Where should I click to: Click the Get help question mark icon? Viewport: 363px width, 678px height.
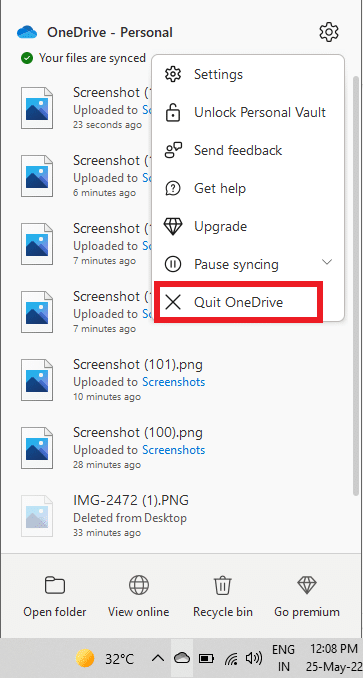(x=173, y=189)
